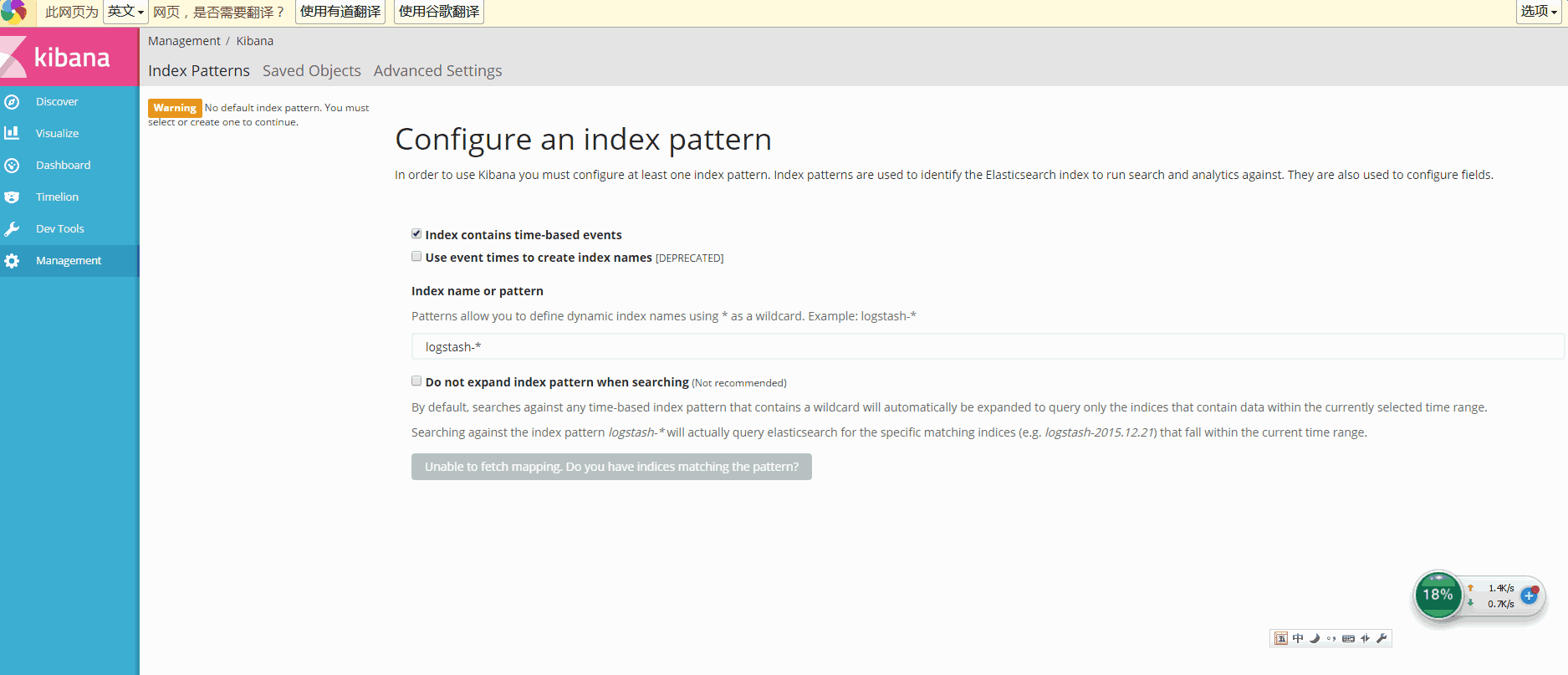Click the logstash-2015.12.21 example text
This screenshot has width=1568, height=675.
pyautogui.click(x=1100, y=432)
